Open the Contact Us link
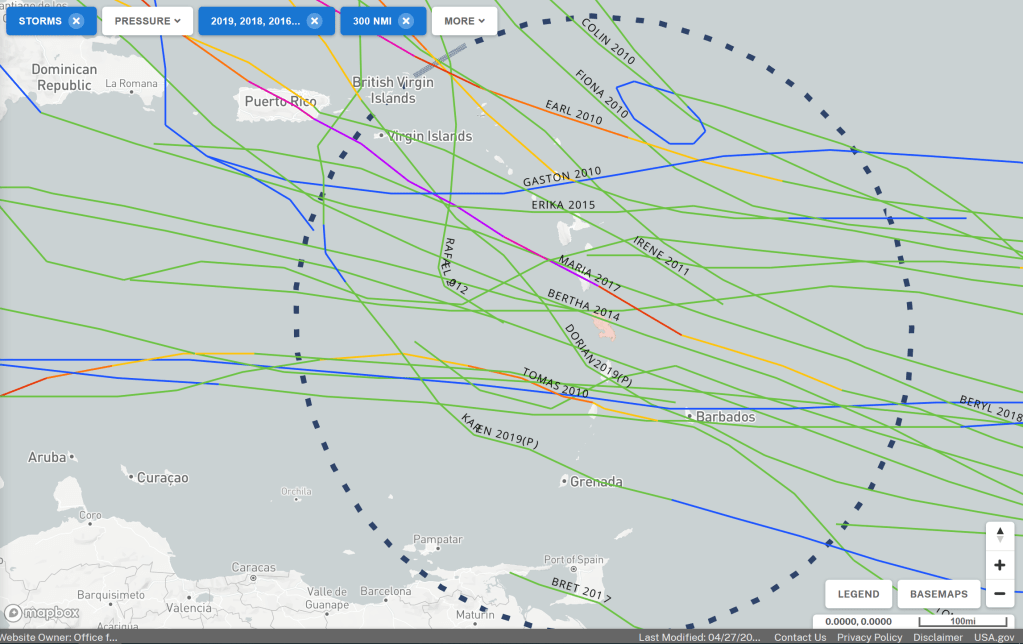 (x=800, y=637)
